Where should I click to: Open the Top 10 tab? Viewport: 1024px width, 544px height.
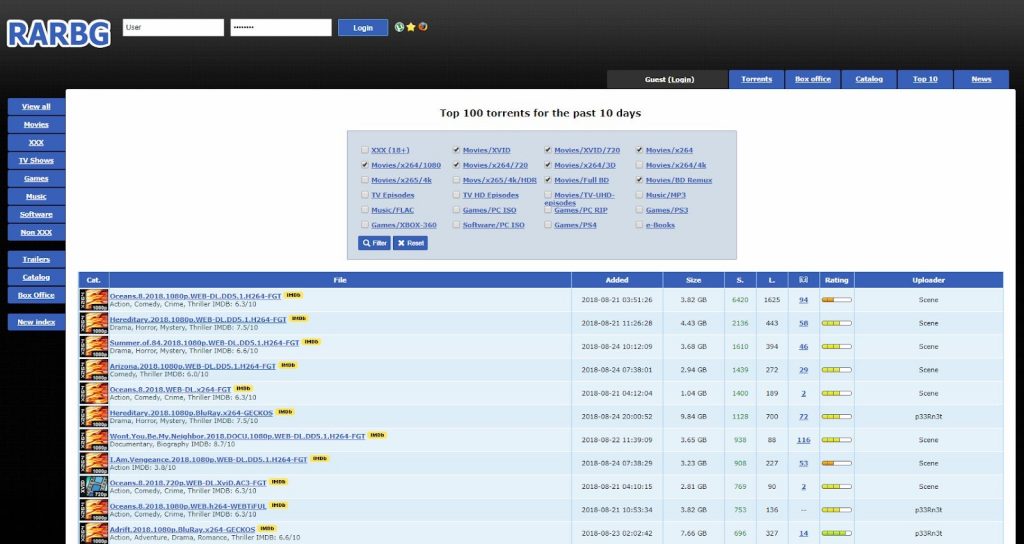(925, 79)
